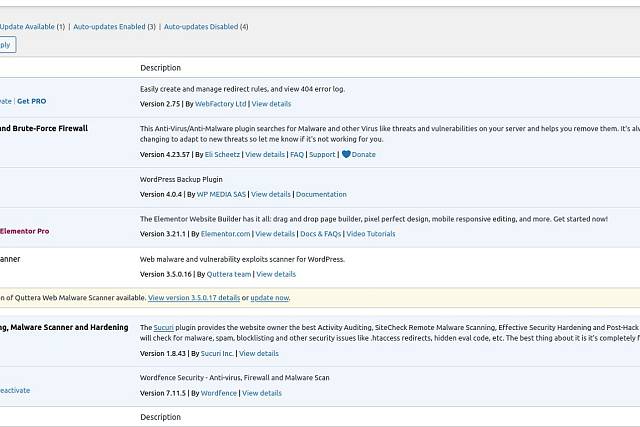
Task: Open Eli Scheetz author link
Action: coord(222,155)
